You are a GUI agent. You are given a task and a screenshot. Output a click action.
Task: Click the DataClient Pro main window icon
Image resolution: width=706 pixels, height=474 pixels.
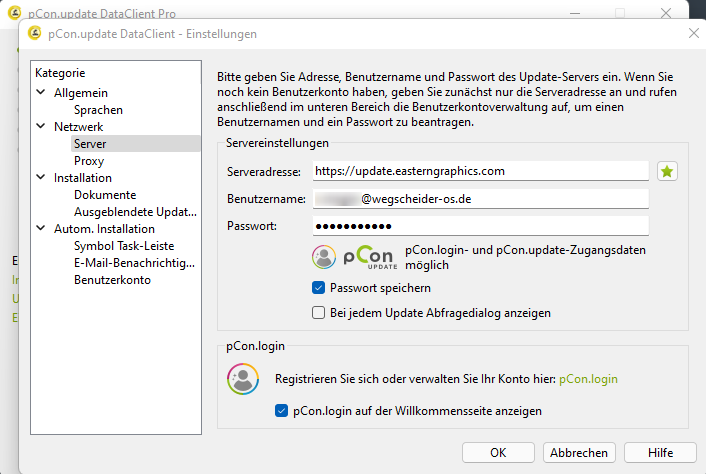[15, 13]
